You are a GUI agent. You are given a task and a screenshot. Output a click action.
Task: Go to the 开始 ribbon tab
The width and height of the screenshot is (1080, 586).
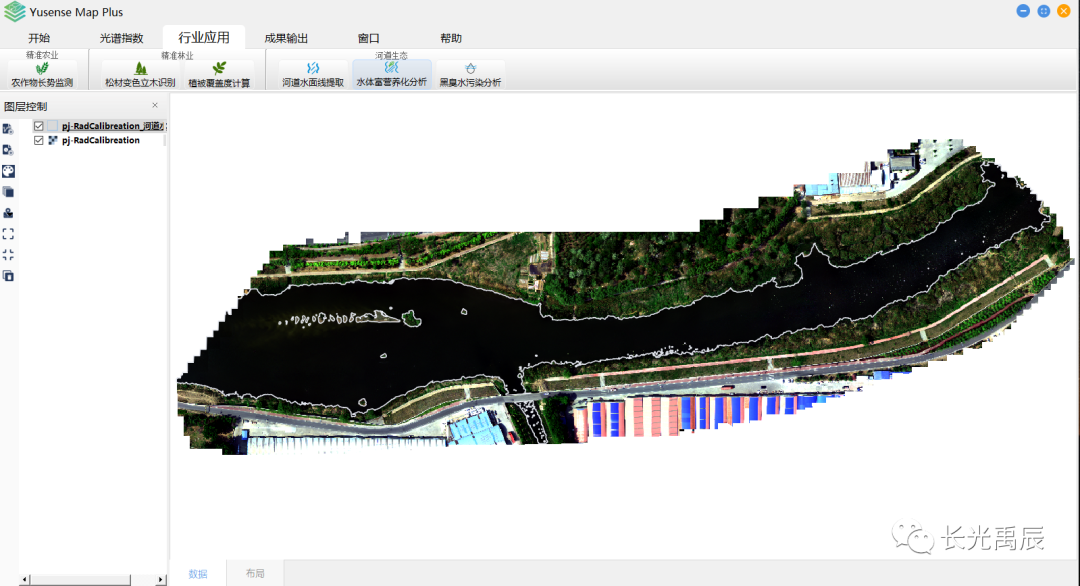click(39, 38)
